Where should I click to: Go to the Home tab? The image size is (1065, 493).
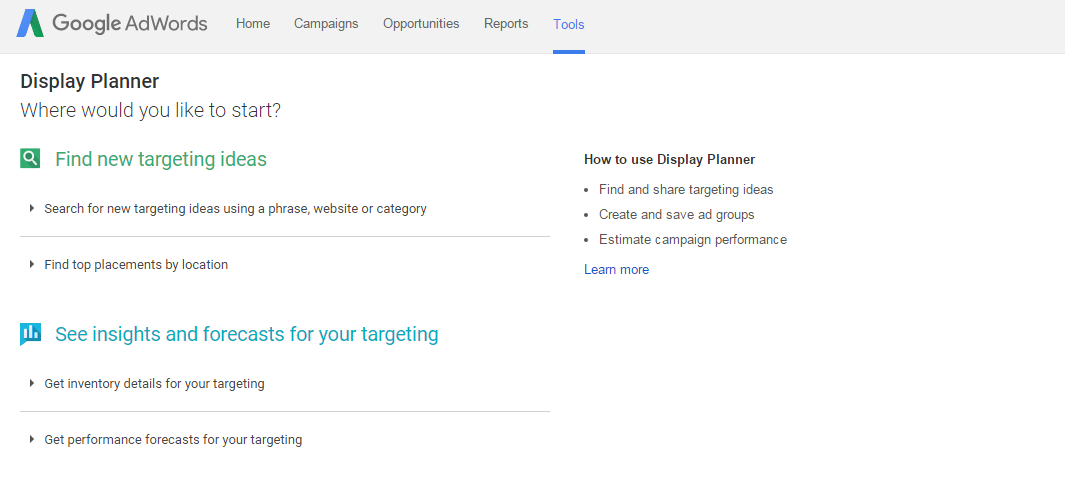click(253, 24)
